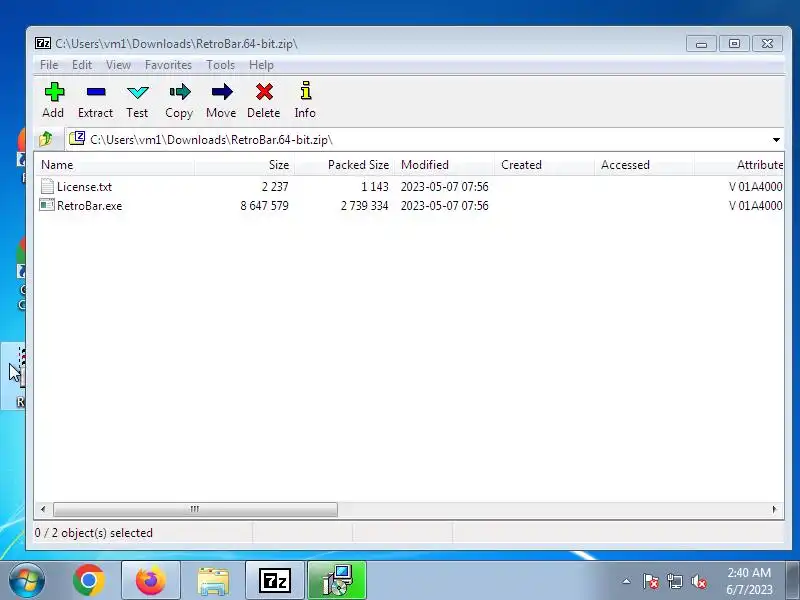Viewport: 800px width, 600px height.
Task: Launch Google Chrome from the taskbar
Action: pos(89,581)
